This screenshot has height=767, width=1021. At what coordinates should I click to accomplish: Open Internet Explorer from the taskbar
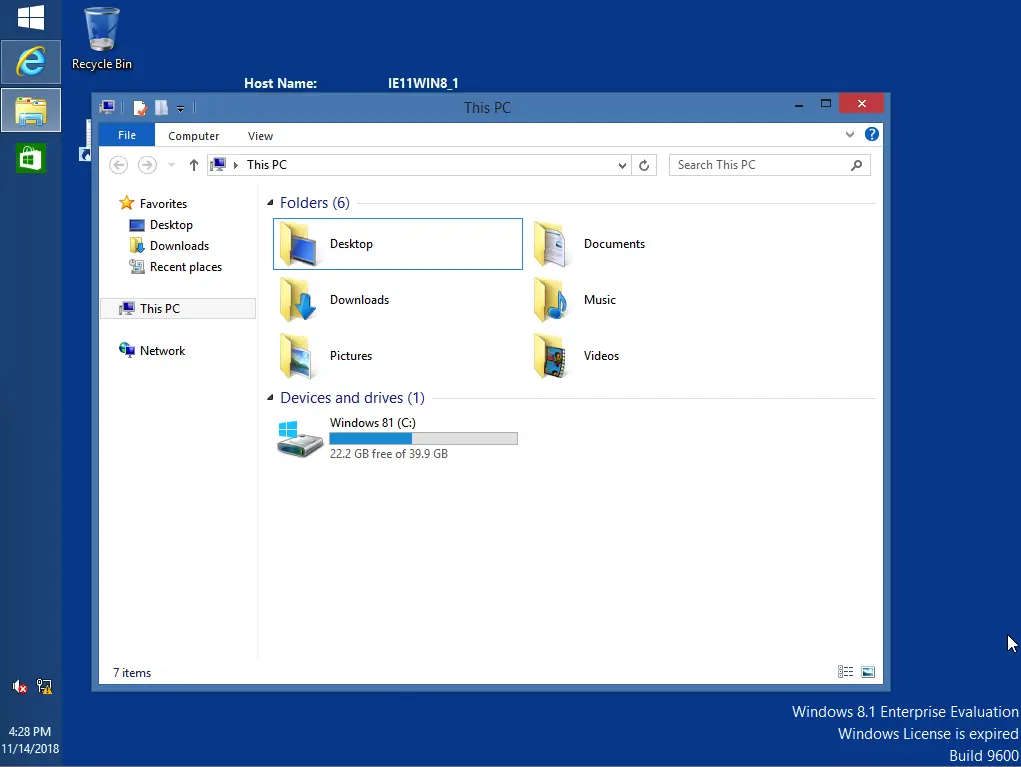pos(31,62)
